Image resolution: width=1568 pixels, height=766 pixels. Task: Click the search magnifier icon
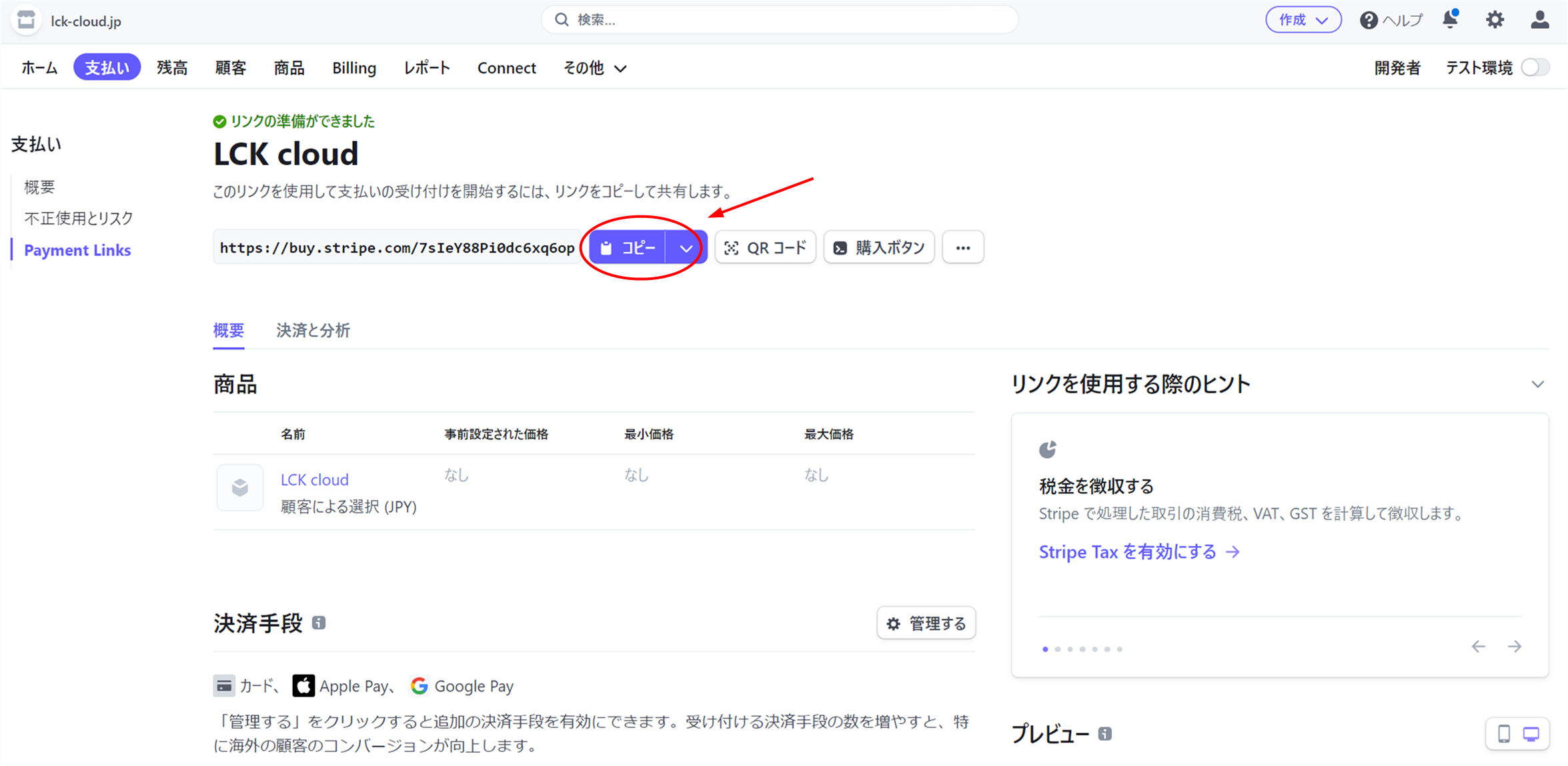click(562, 19)
